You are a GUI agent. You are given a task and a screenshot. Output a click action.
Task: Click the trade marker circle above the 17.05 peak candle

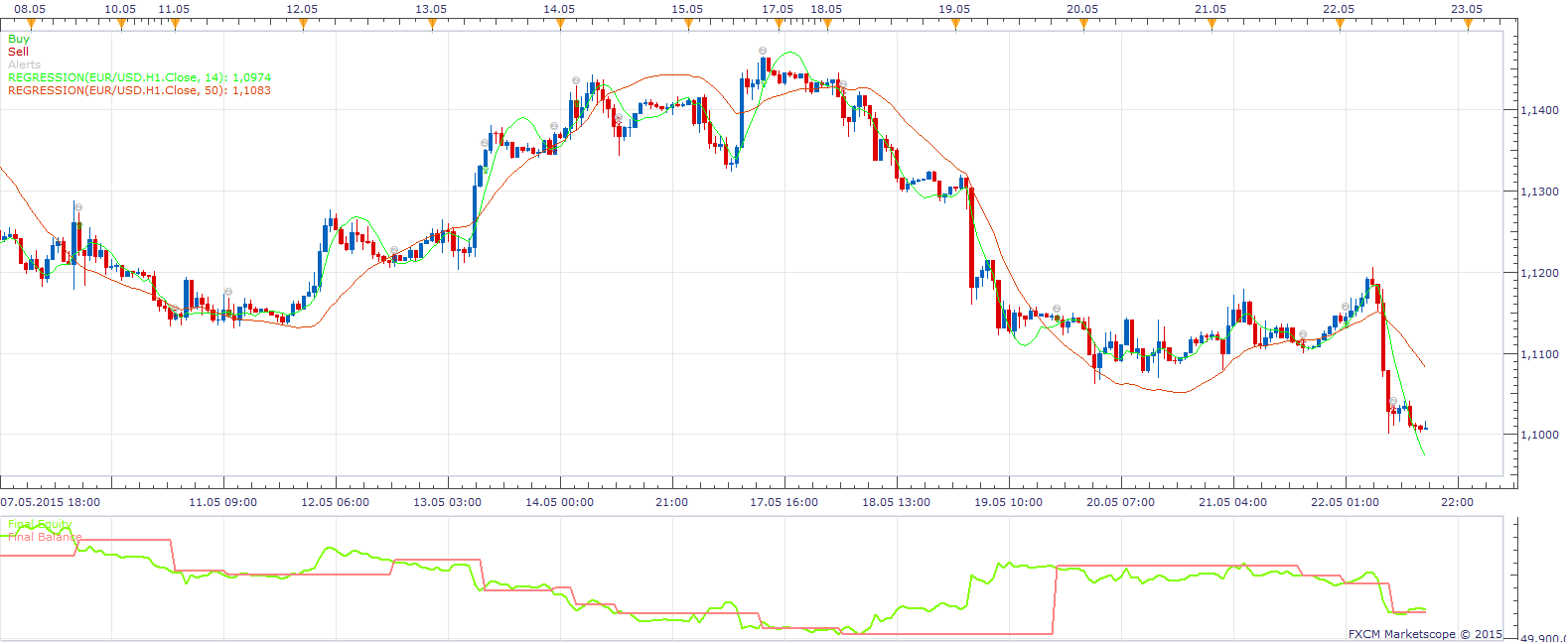pyautogui.click(x=762, y=51)
